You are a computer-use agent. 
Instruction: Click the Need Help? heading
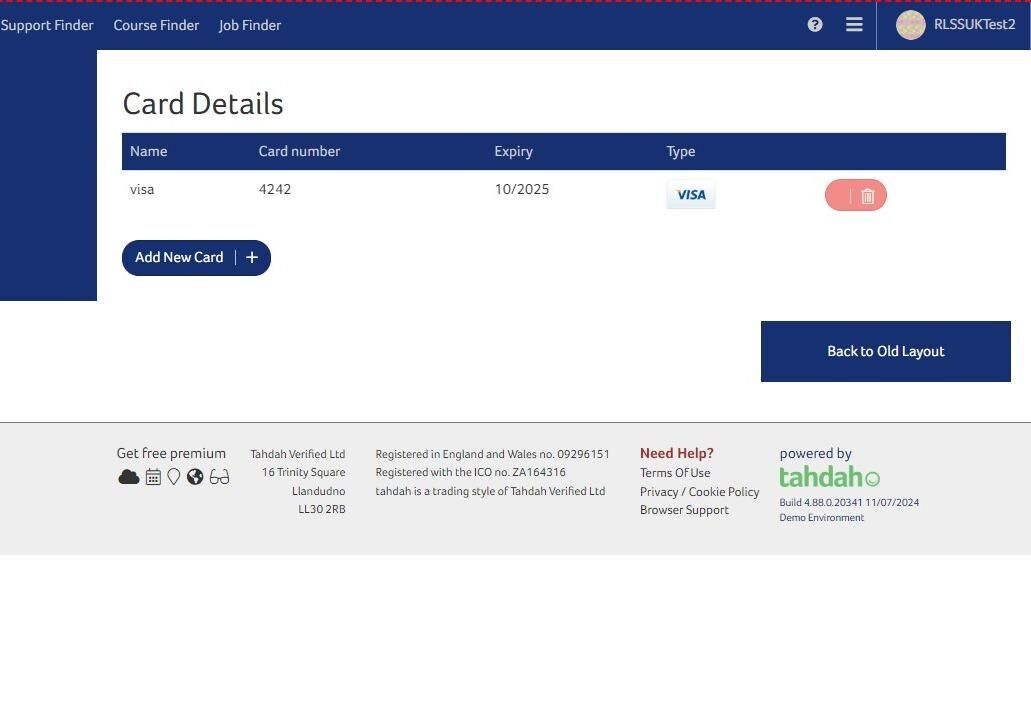coord(677,453)
